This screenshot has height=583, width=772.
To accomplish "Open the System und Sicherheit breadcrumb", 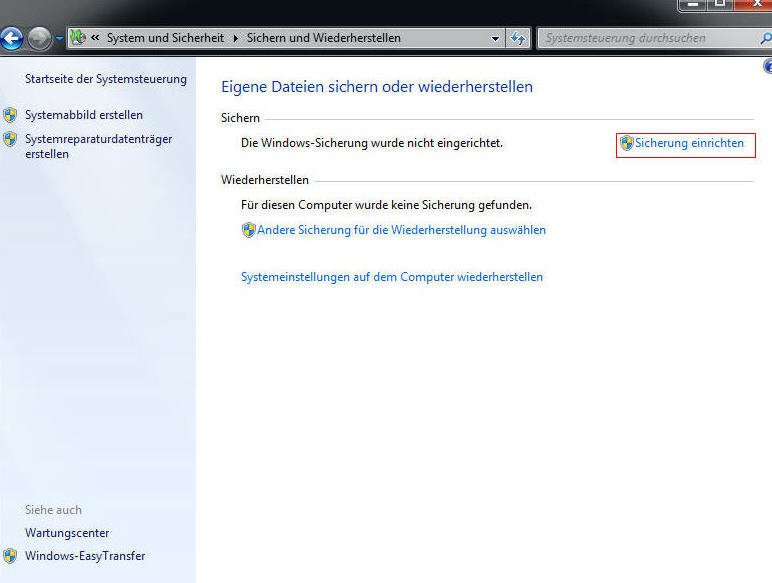I will click(x=165, y=38).
